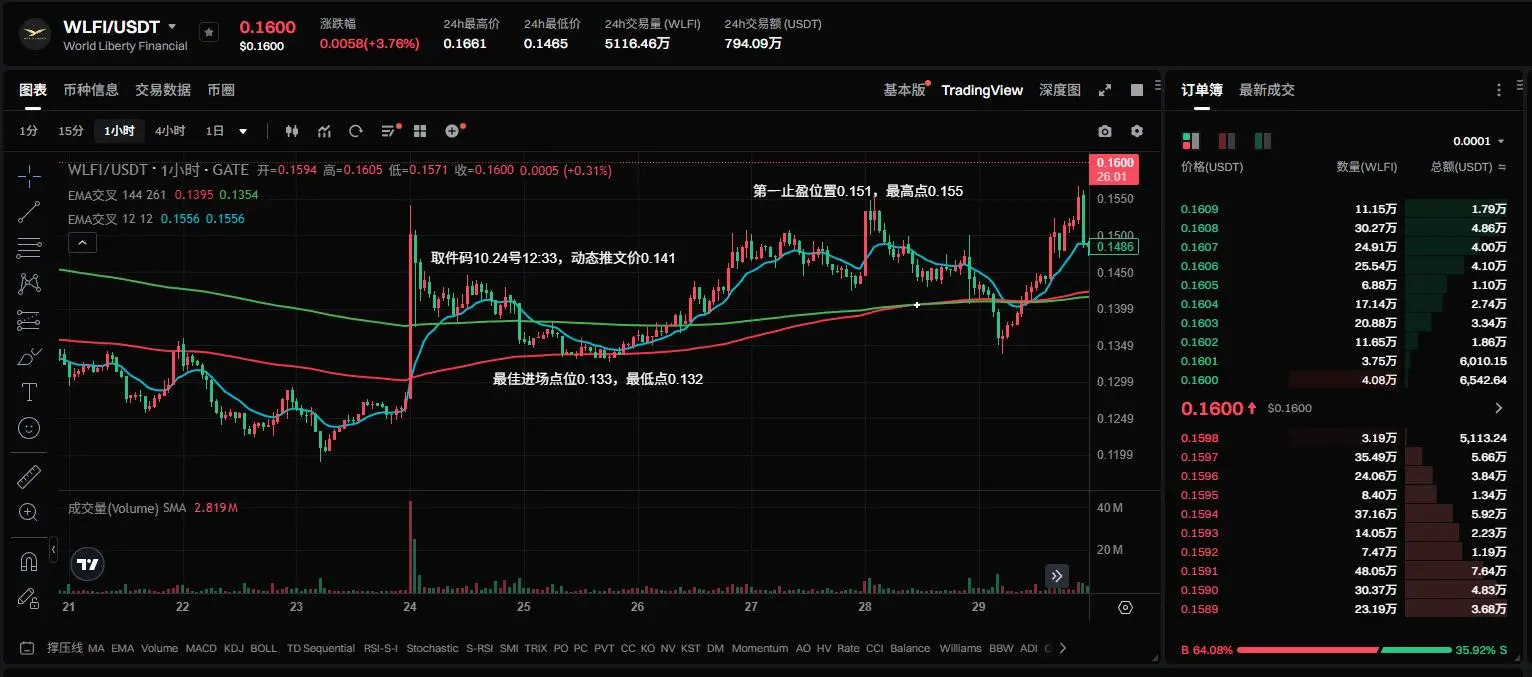1532x677 pixels.
Task: Add the MACD indicator from bottom bar
Action: [201, 648]
